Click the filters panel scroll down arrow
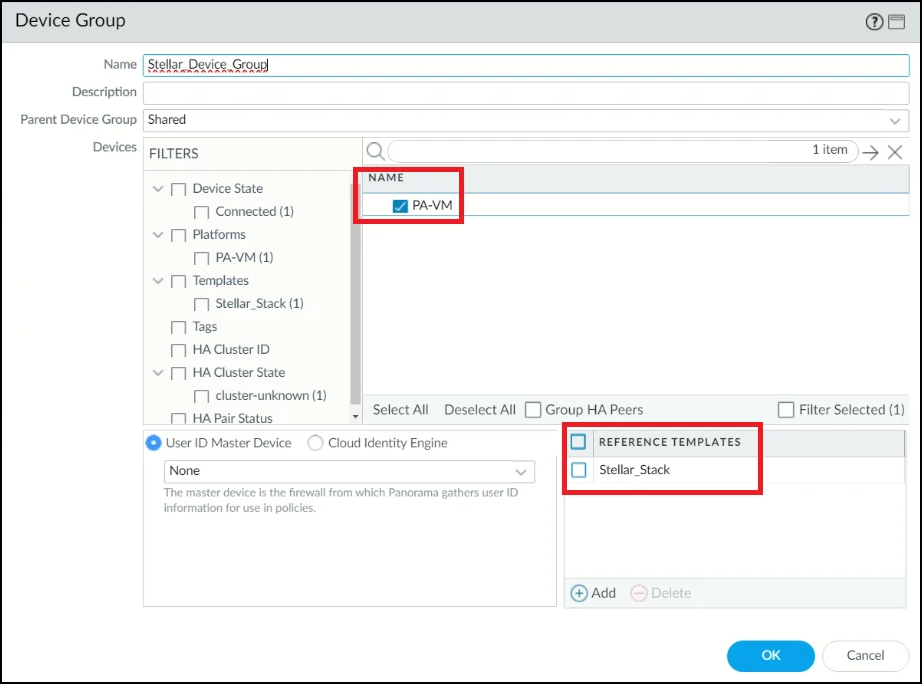 click(x=356, y=416)
